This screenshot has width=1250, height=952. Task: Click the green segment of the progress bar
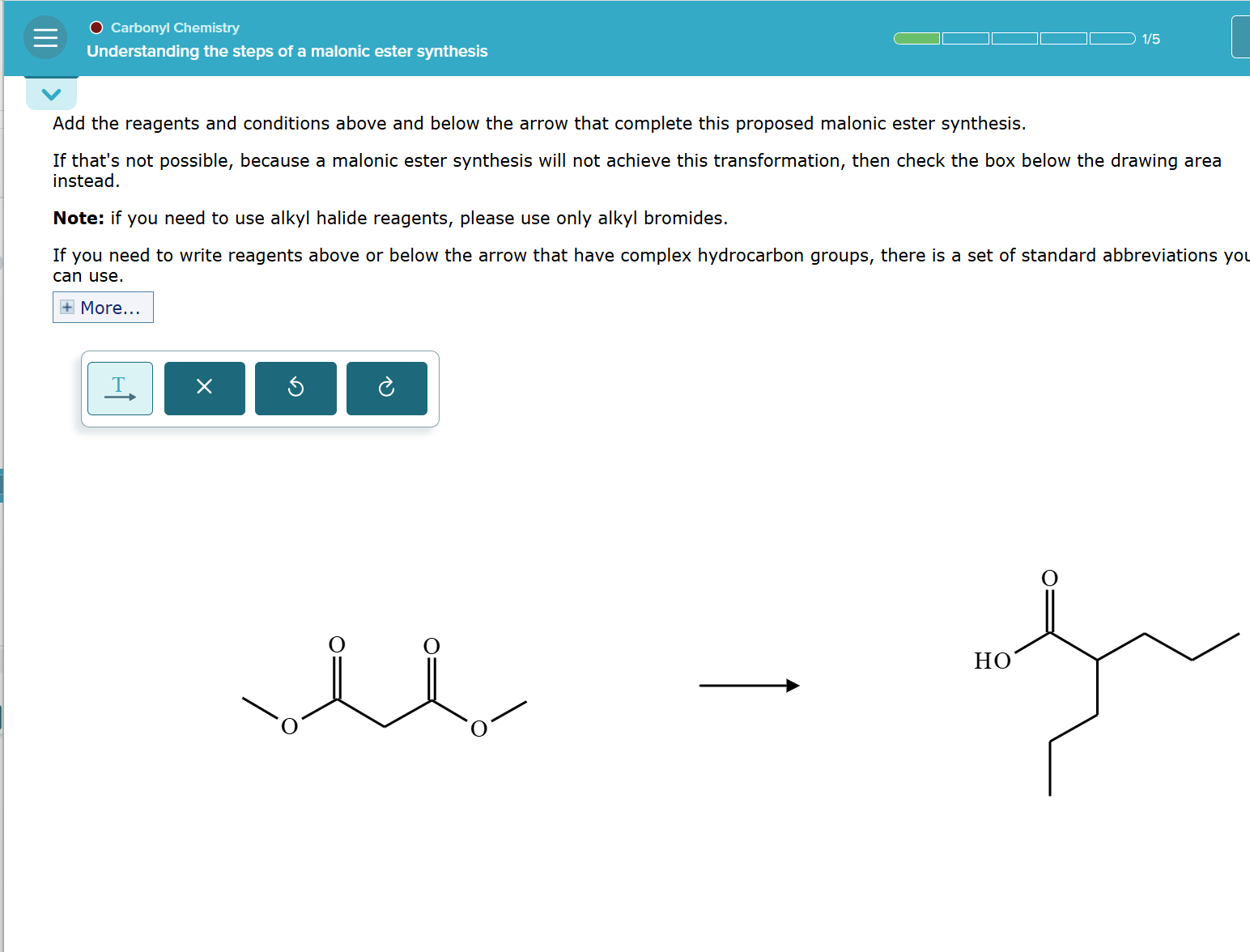point(916,38)
